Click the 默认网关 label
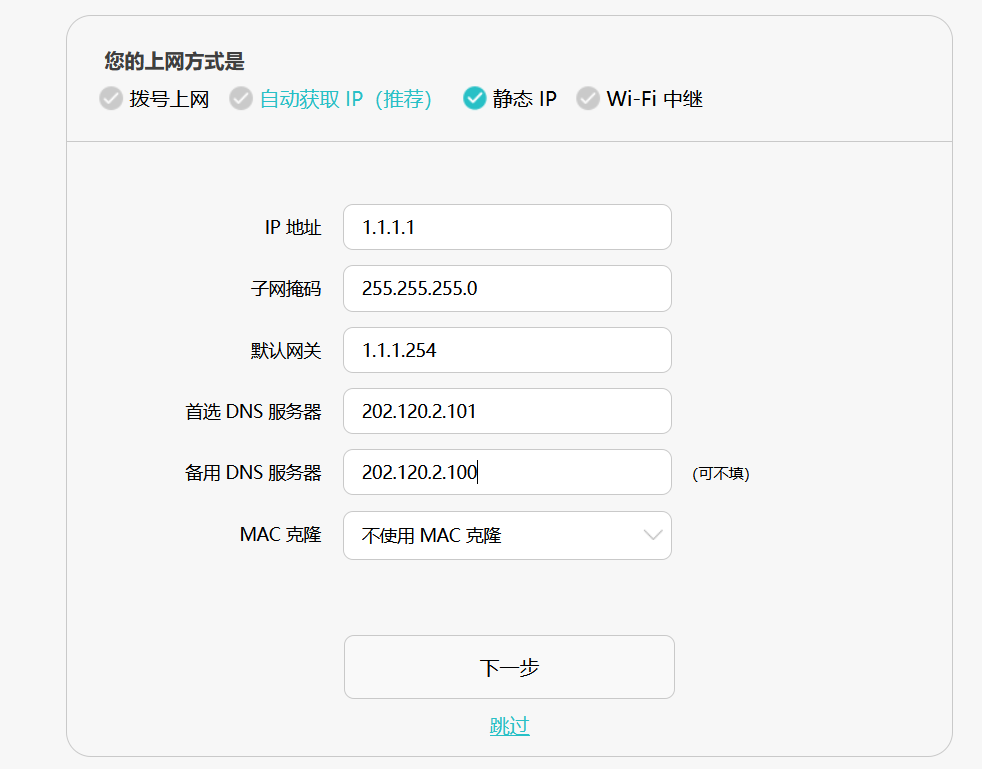This screenshot has width=982, height=769. (286, 350)
